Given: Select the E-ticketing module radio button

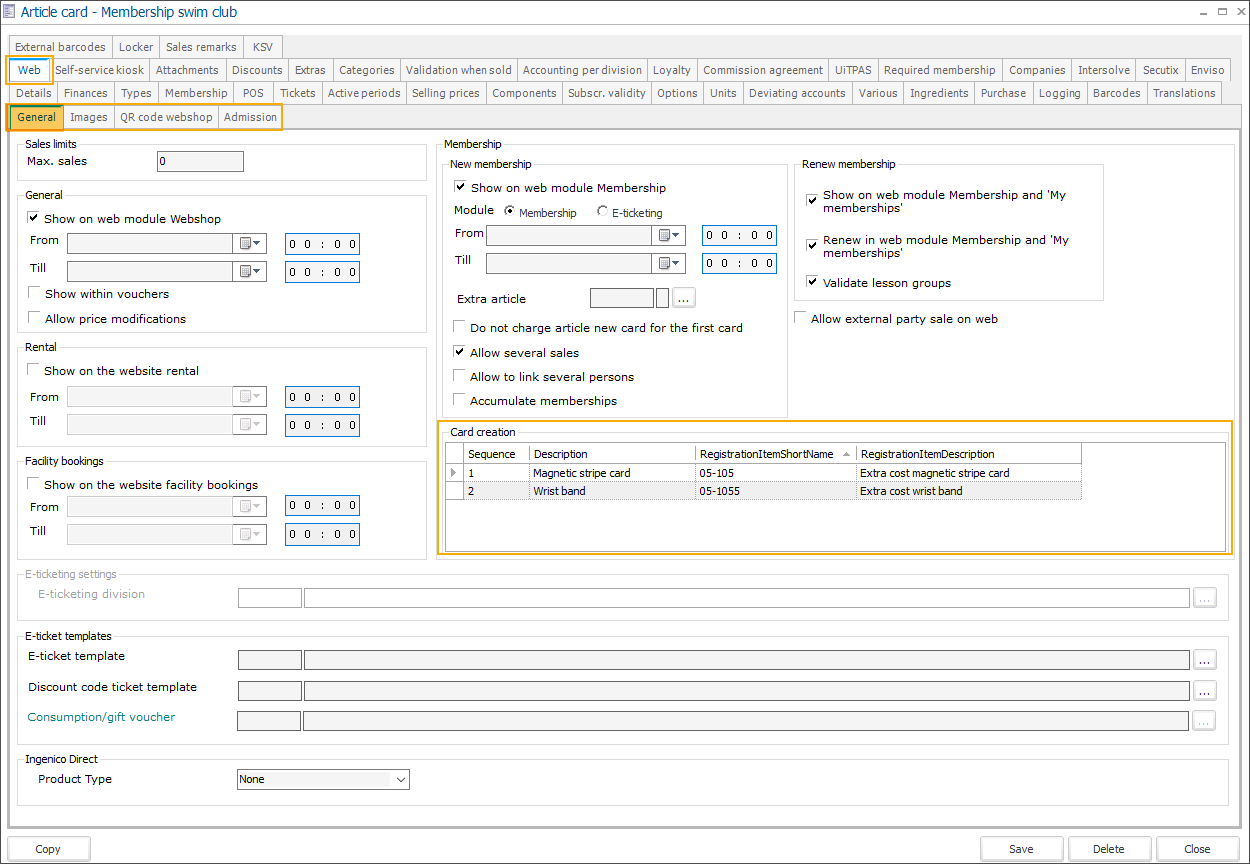Looking at the screenshot, I should tap(602, 212).
